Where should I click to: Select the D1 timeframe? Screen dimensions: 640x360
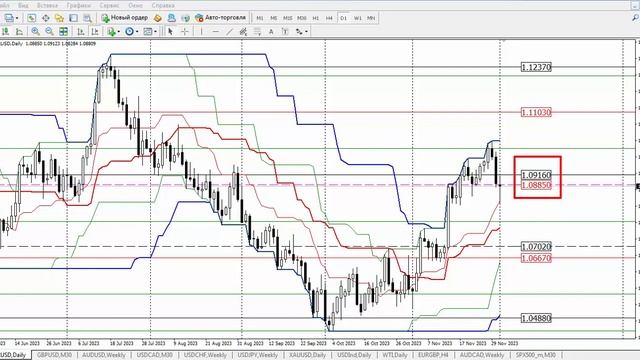tap(343, 18)
